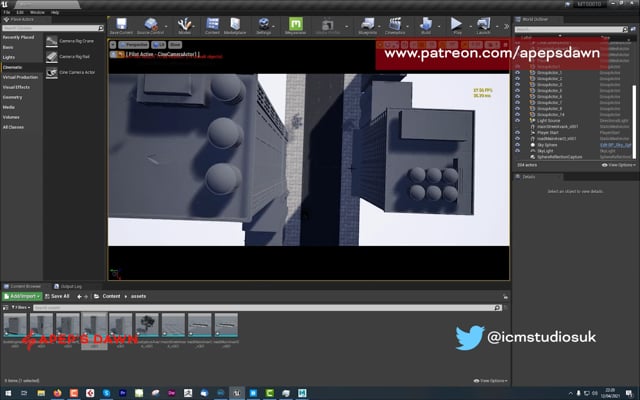The image size is (640, 400).
Task: Open World Outliner View Options
Action: click(x=619, y=165)
